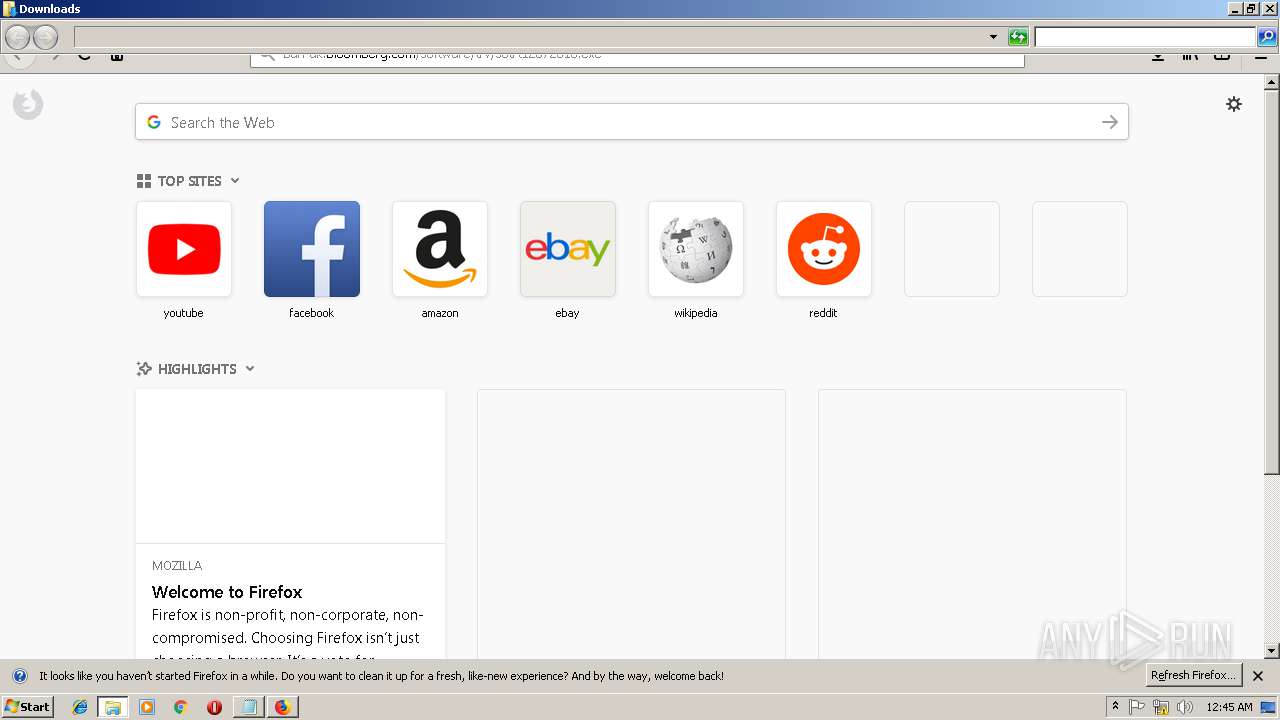Open the notepad-like taskbar window button

pos(249,707)
